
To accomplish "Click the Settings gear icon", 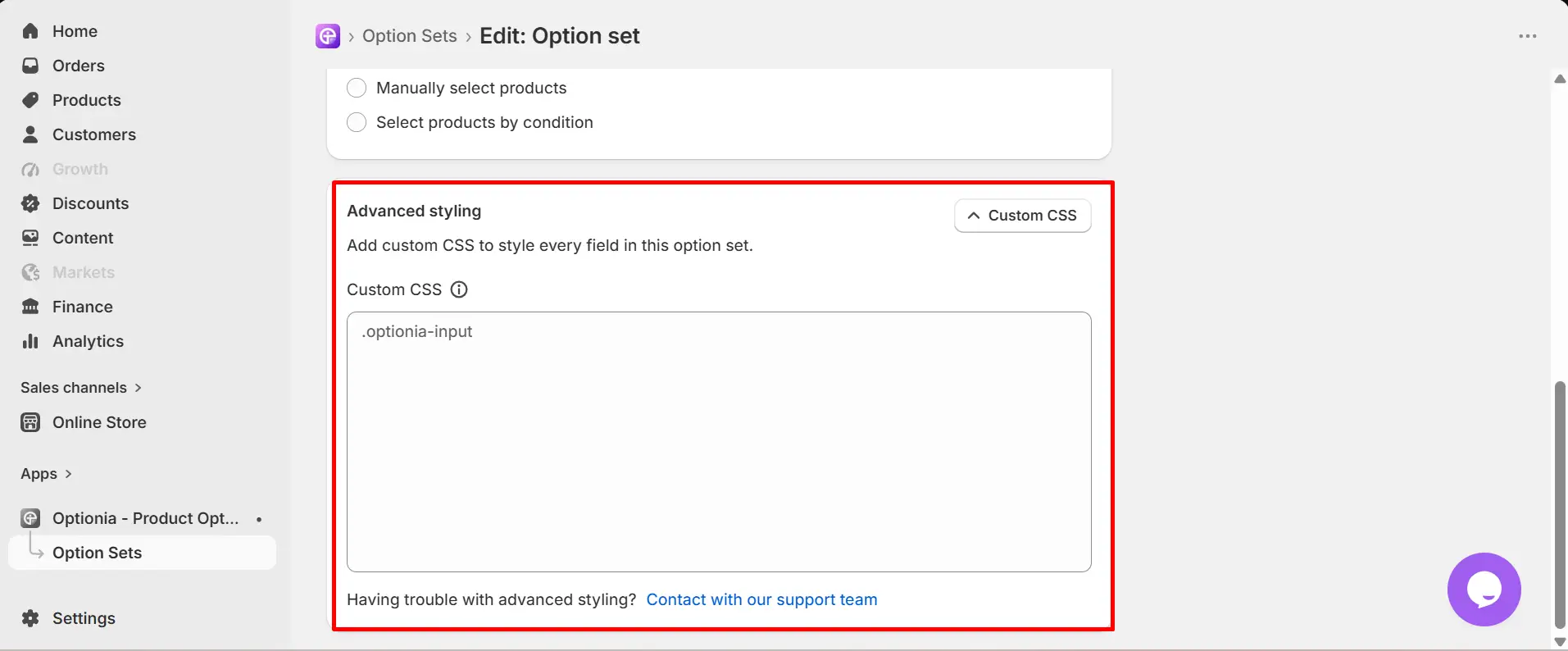I will click(x=30, y=618).
